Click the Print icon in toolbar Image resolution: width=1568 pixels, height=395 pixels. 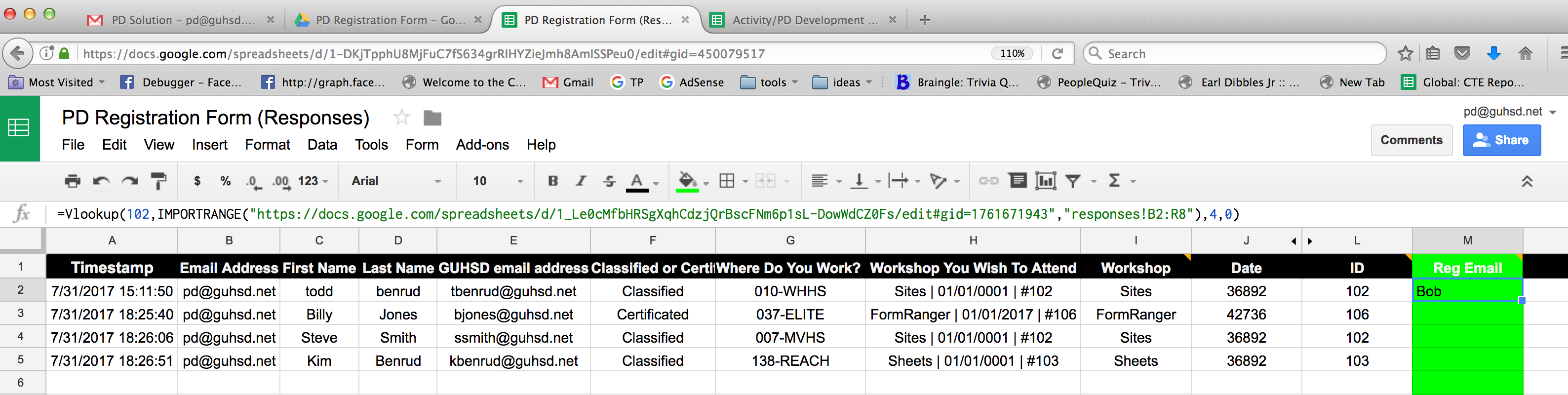coord(73,181)
